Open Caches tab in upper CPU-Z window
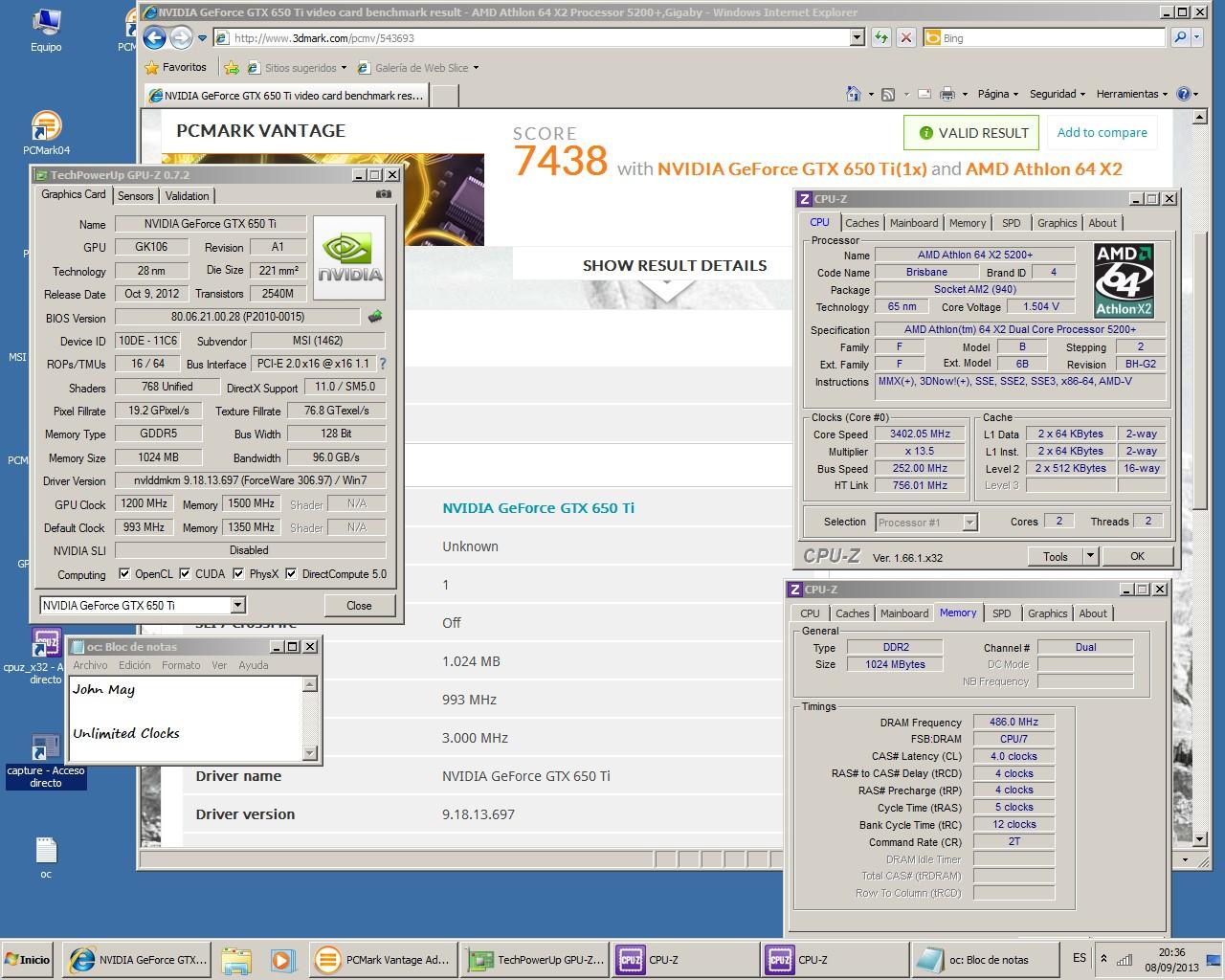Viewport: 1225px width, 980px height. coord(861,223)
